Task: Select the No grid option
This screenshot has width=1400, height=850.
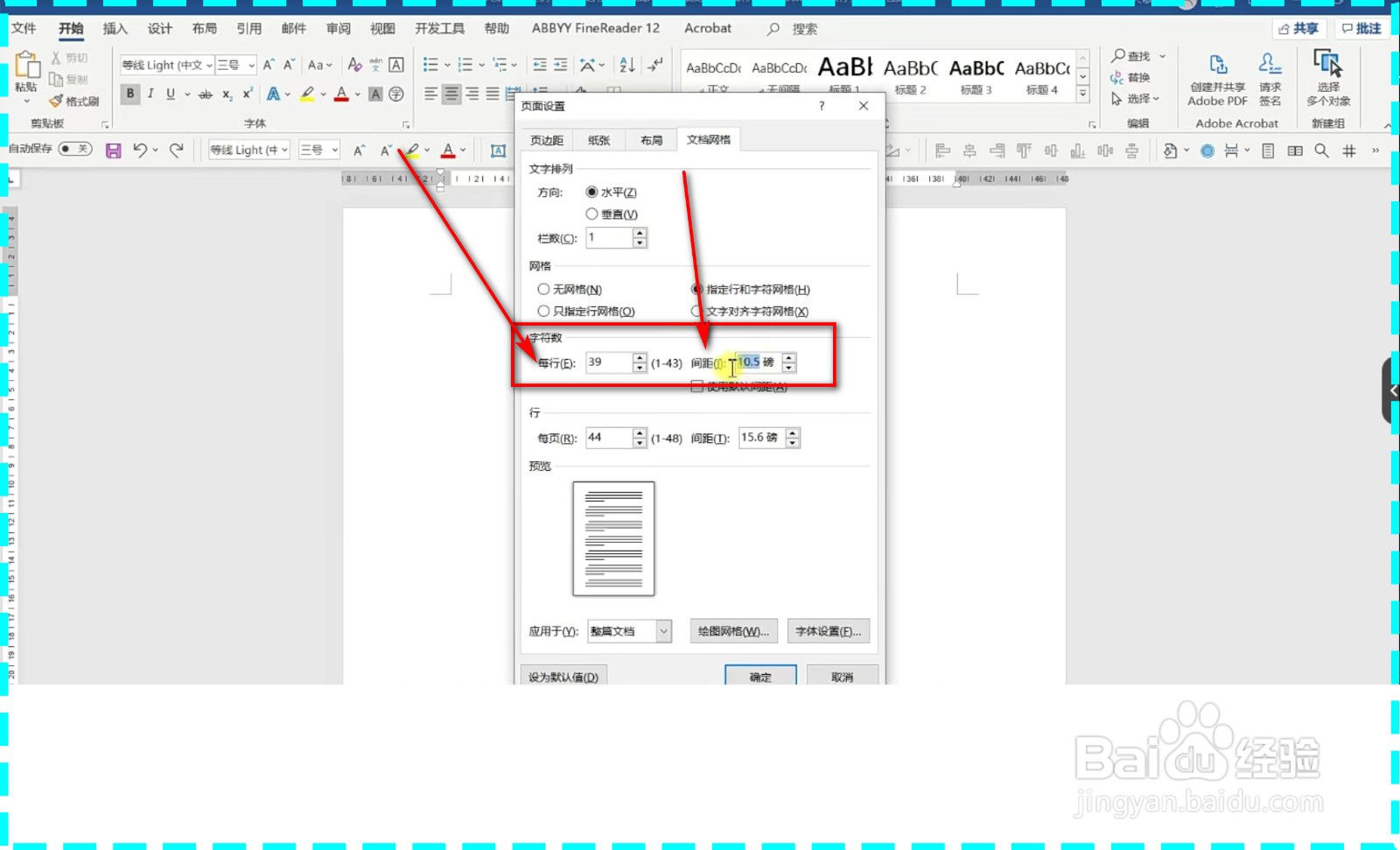Action: 543,289
